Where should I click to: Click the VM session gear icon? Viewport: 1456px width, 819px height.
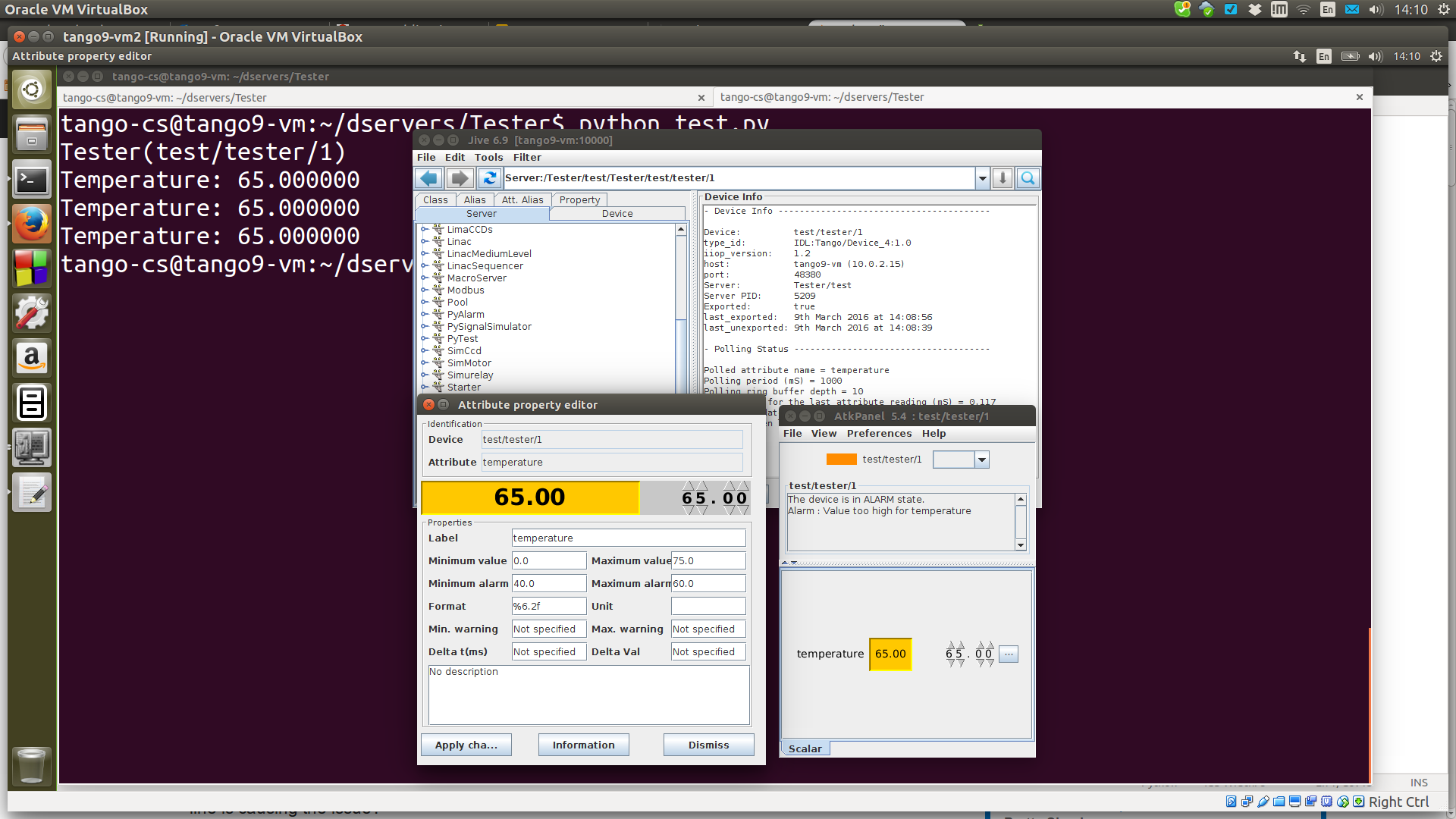pyautogui.click(x=1436, y=56)
